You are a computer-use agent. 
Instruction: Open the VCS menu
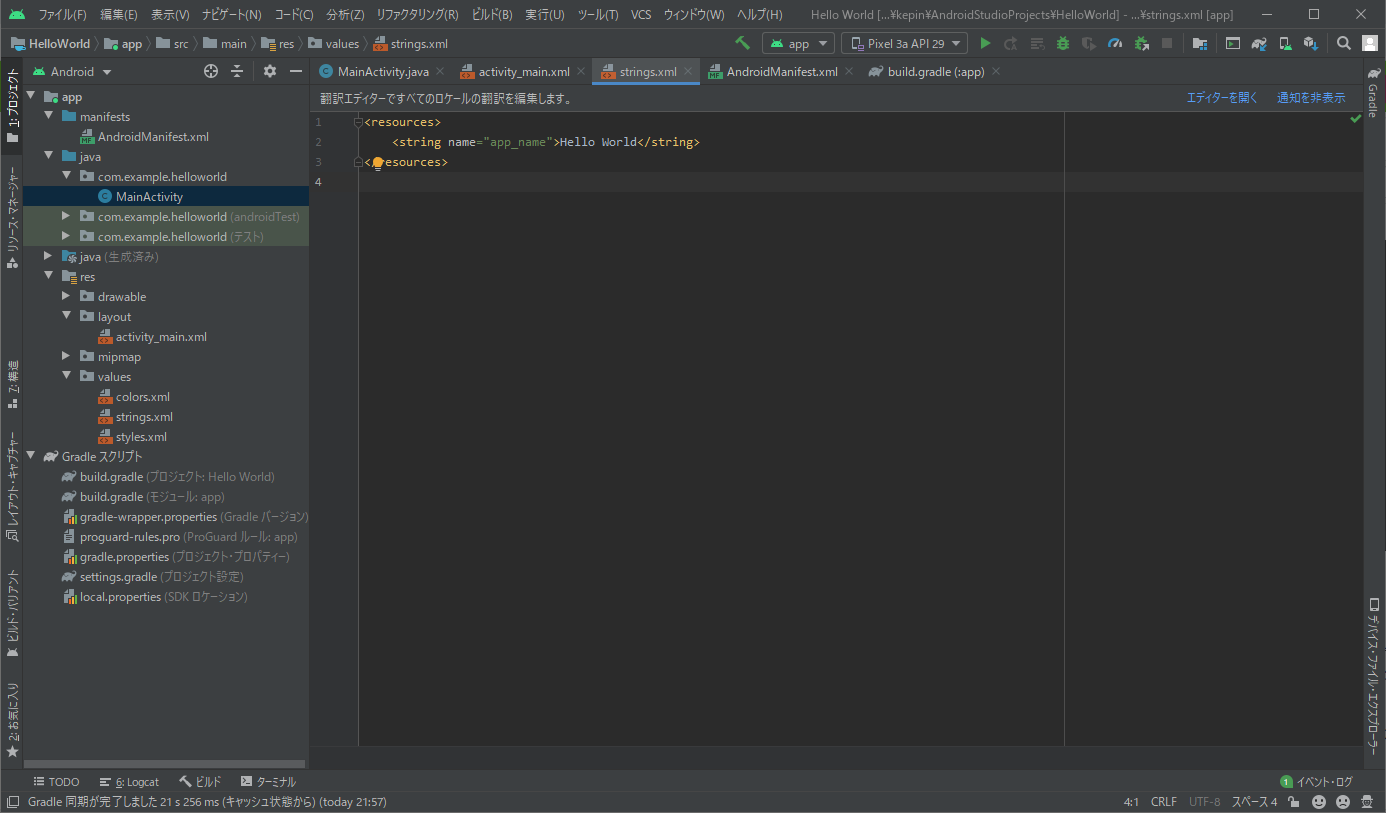(641, 15)
